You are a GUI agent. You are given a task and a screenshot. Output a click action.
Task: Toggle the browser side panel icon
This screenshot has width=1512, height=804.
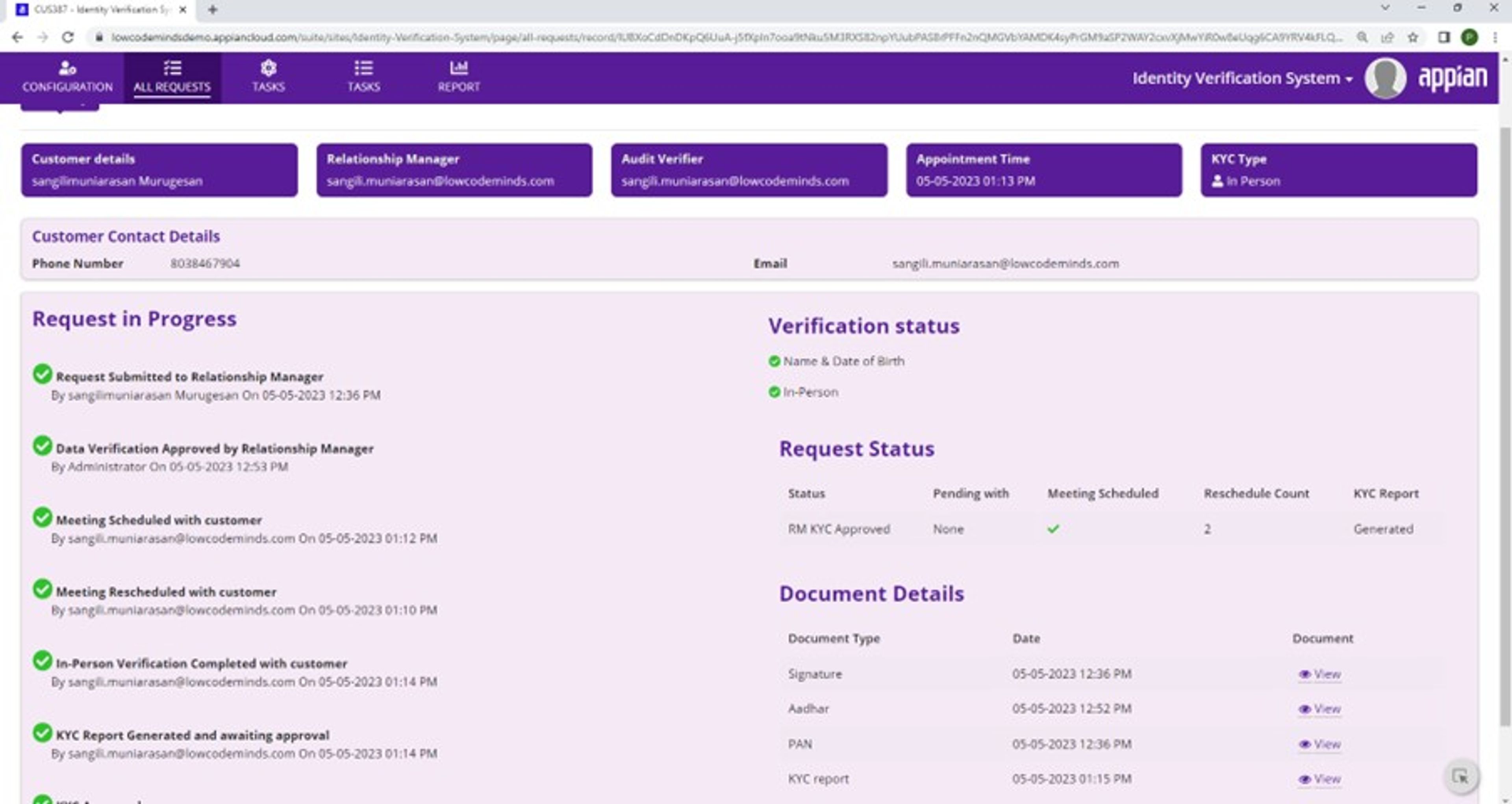(1443, 37)
